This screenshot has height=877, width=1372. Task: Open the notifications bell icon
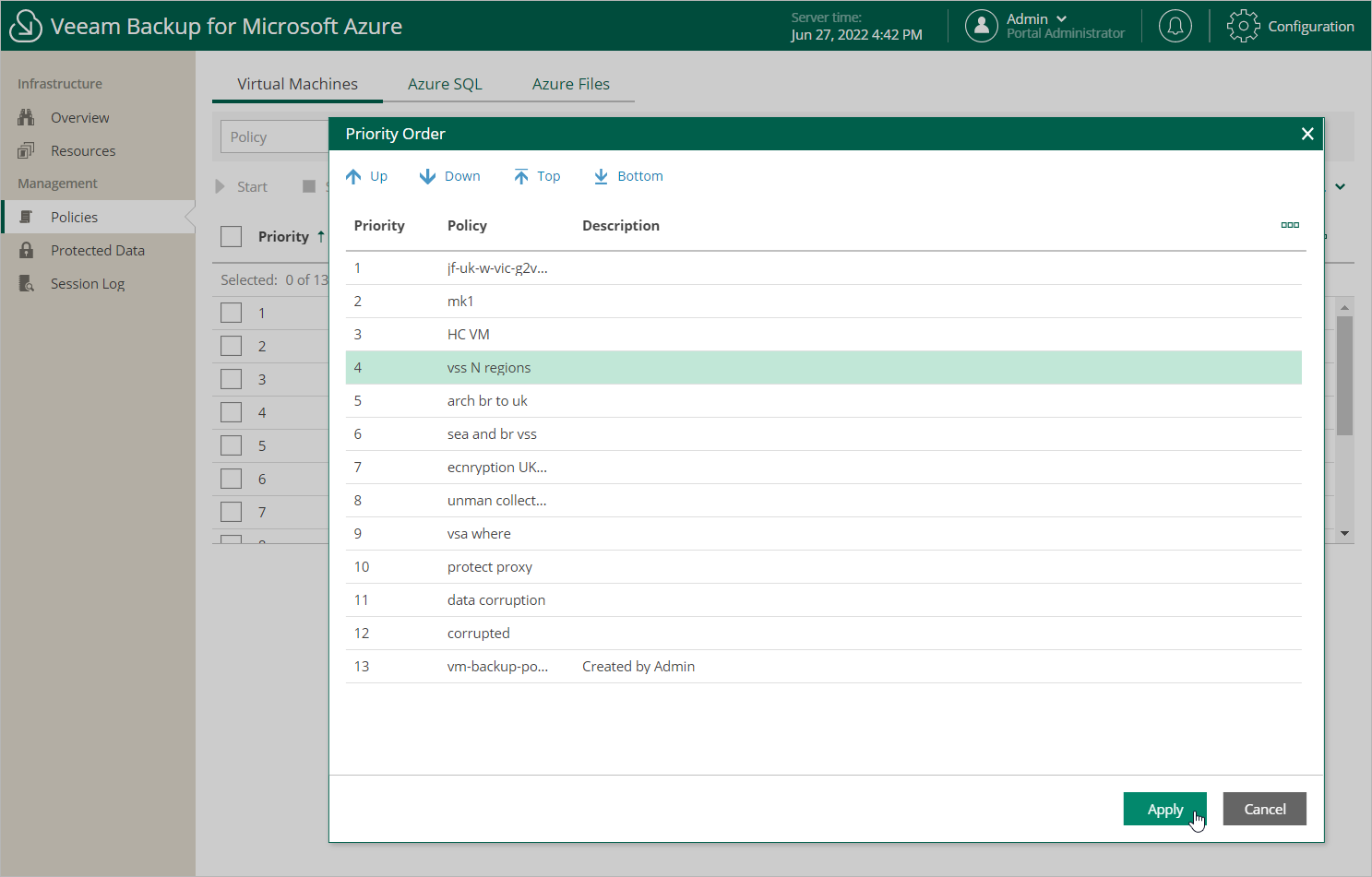[x=1175, y=26]
